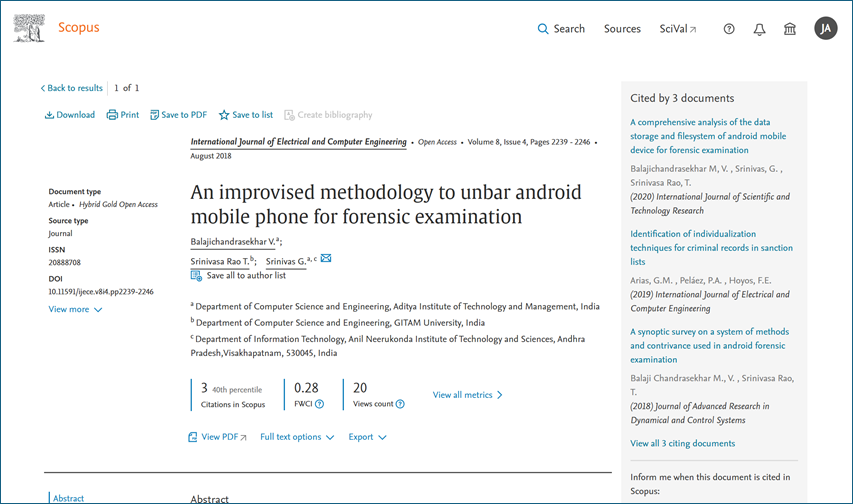Click the email envelope icon beside Srinivas G.
Image resolution: width=853 pixels, height=504 pixels.
click(x=326, y=259)
